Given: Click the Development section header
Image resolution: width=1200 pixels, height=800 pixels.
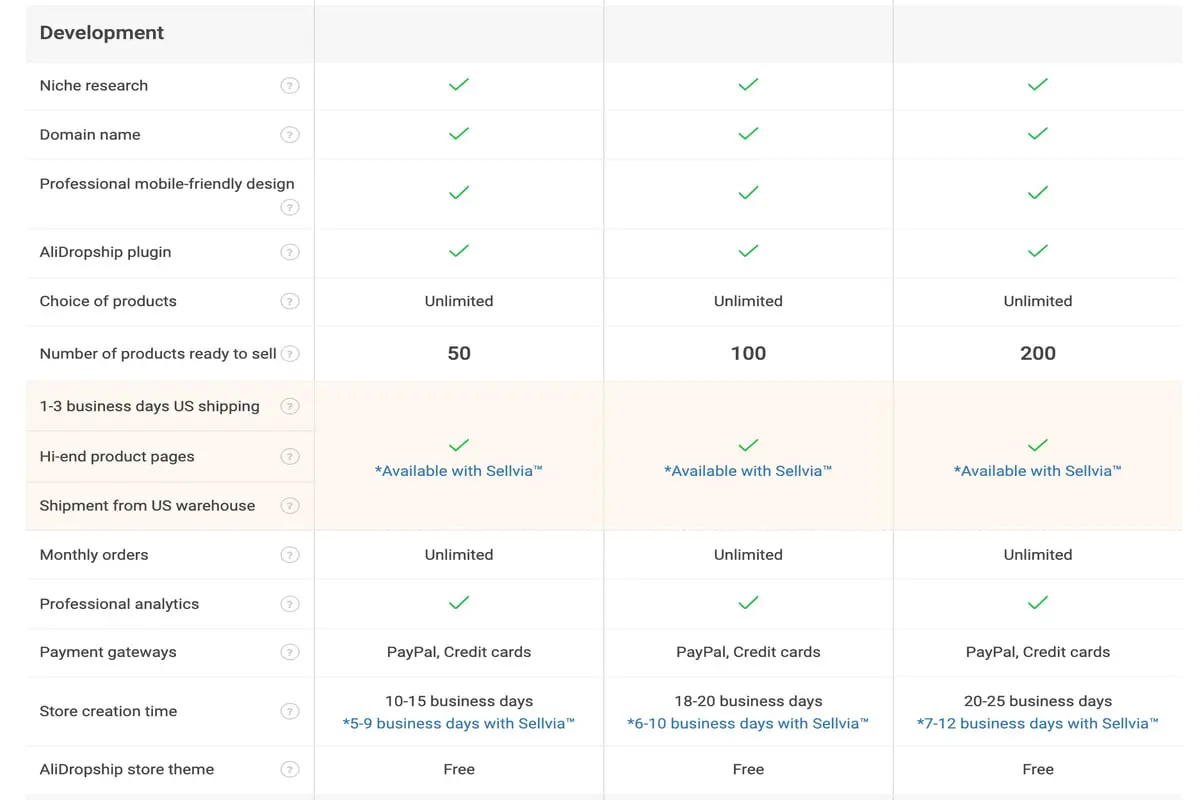Looking at the screenshot, I should (x=102, y=33).
